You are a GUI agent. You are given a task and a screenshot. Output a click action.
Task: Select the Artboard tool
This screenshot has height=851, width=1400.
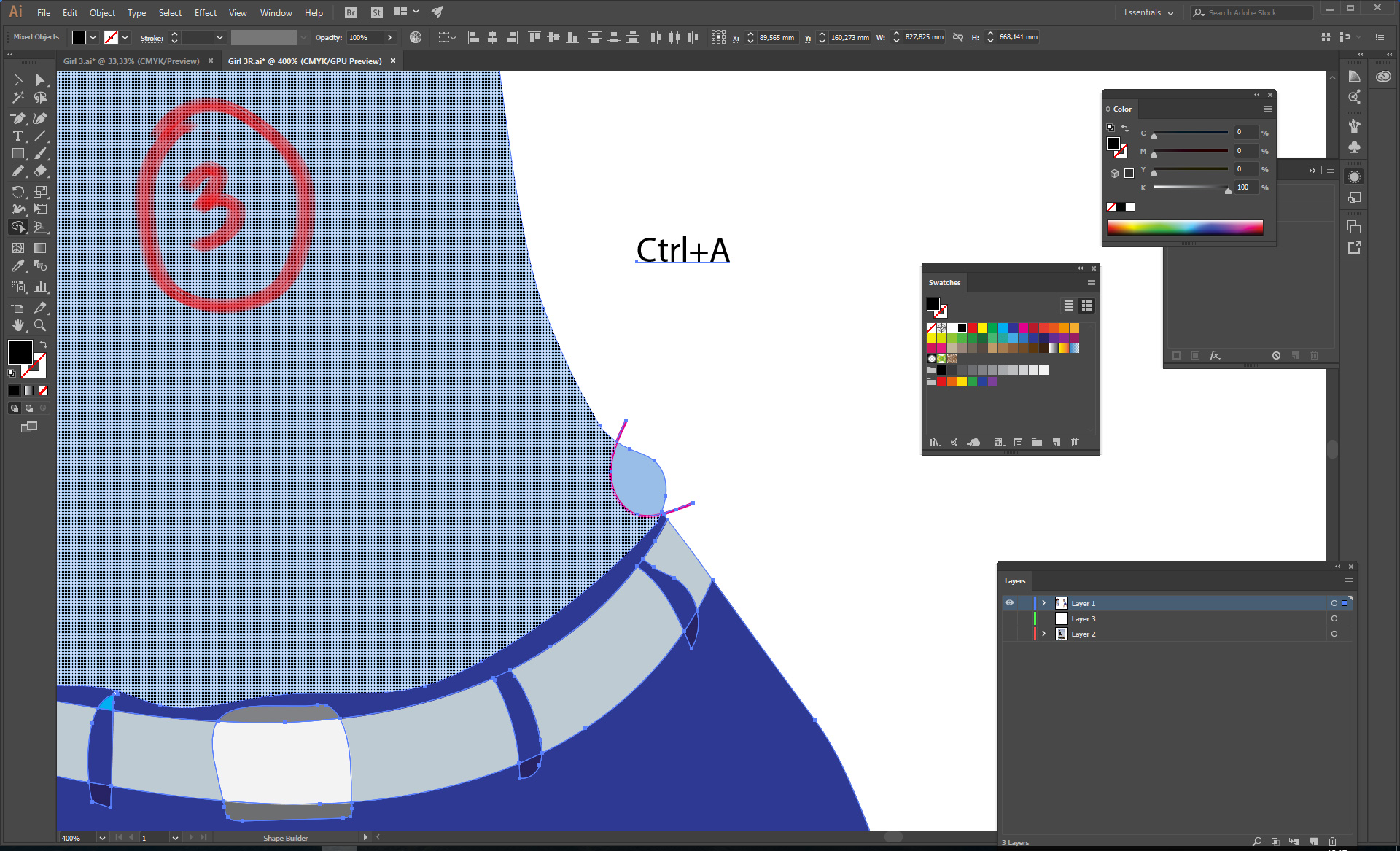18,308
